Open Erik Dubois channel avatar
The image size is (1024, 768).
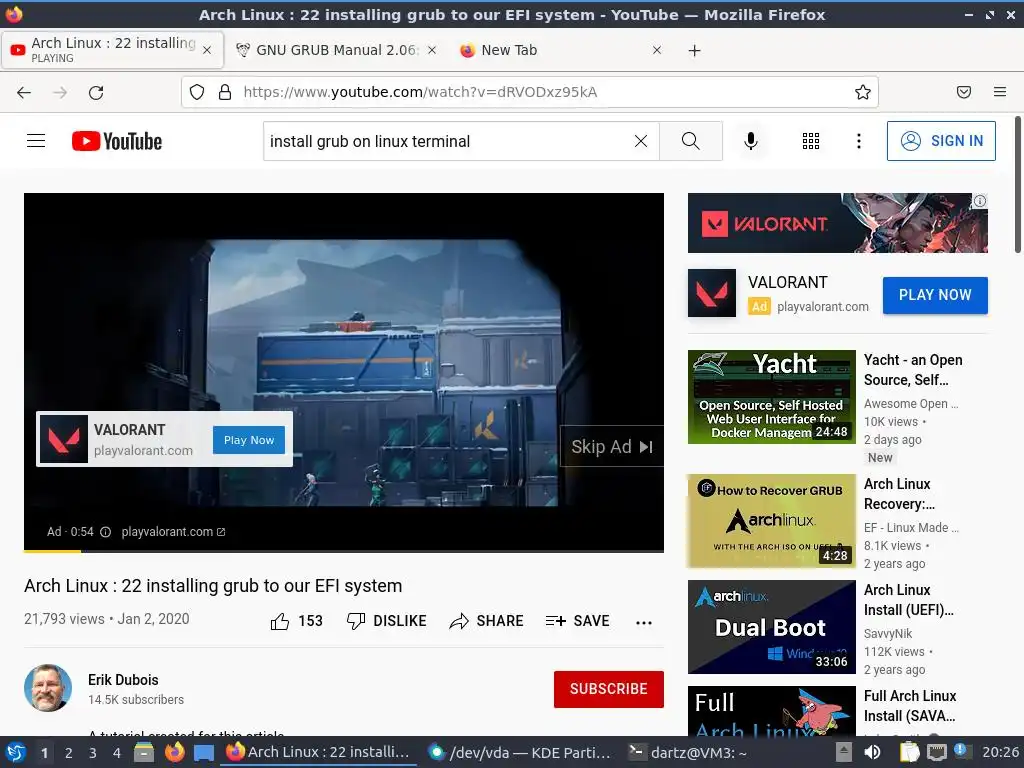point(48,688)
